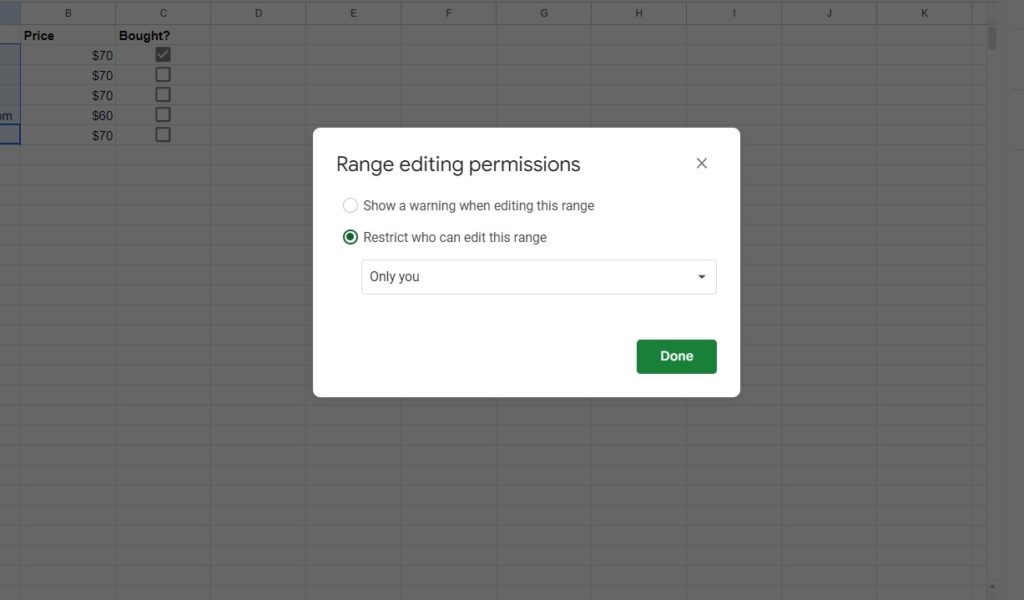Select 'Show a warning when editing this range'
Screen dimensions: 1024x600
[x=350, y=205]
